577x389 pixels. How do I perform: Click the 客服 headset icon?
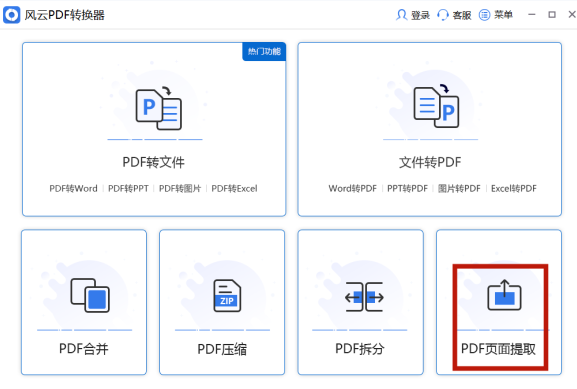(443, 15)
